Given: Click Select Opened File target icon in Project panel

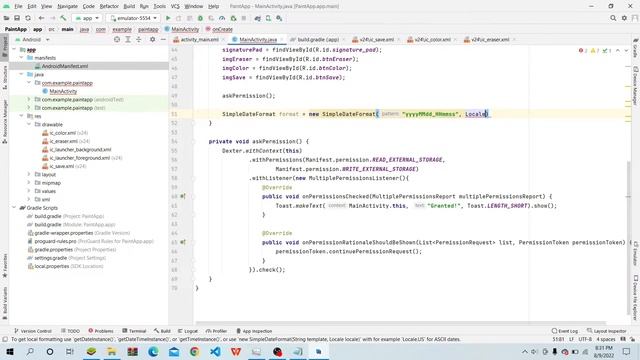Looking at the screenshot, I should 117,39.
